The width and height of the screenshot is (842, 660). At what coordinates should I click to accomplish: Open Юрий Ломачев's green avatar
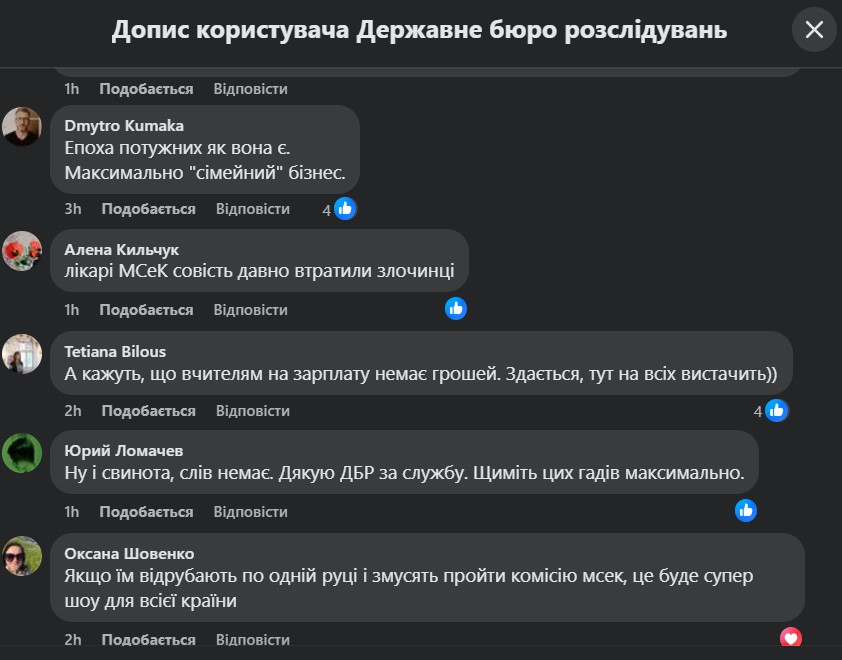22,453
